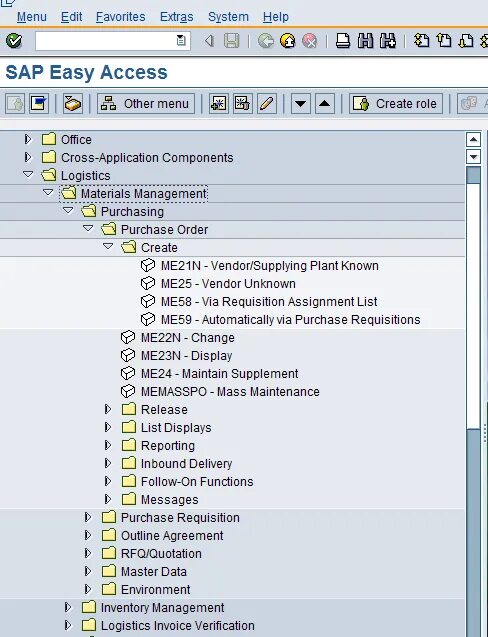Expand the Follow-On Functions folder
Screen dimensions: 488x637
tap(108, 481)
